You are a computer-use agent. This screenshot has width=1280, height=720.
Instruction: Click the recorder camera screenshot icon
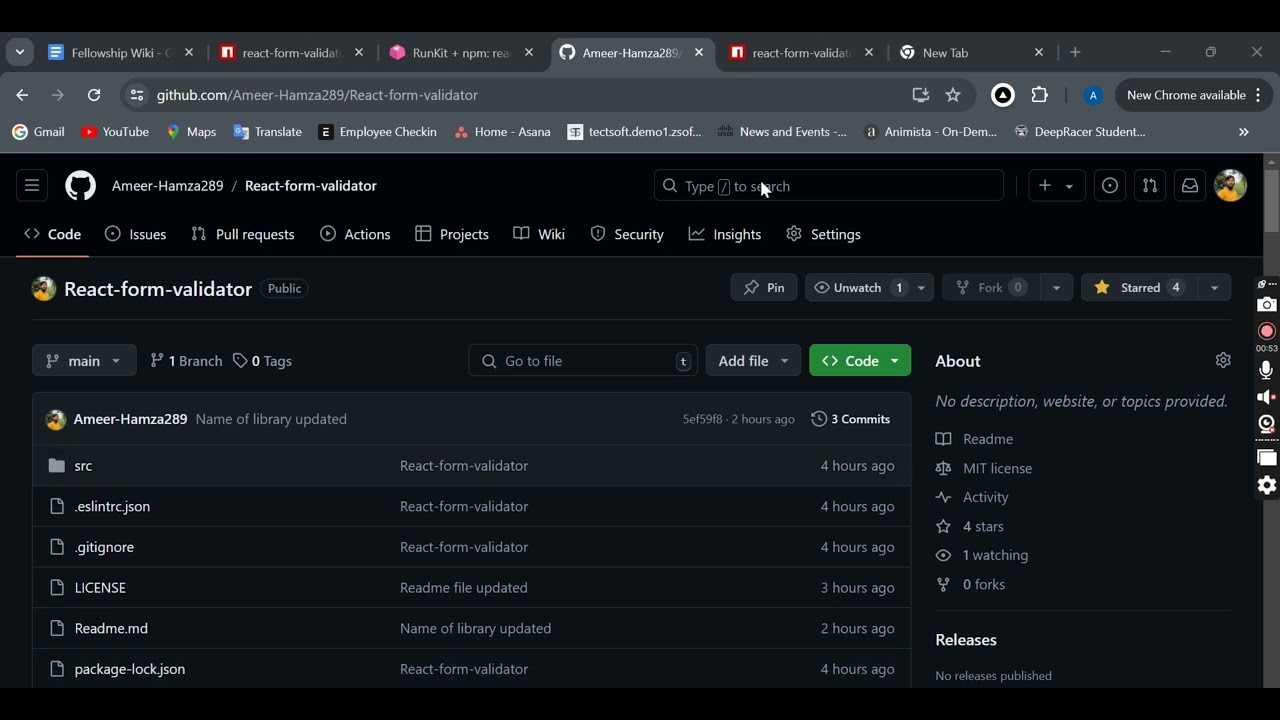click(x=1267, y=305)
